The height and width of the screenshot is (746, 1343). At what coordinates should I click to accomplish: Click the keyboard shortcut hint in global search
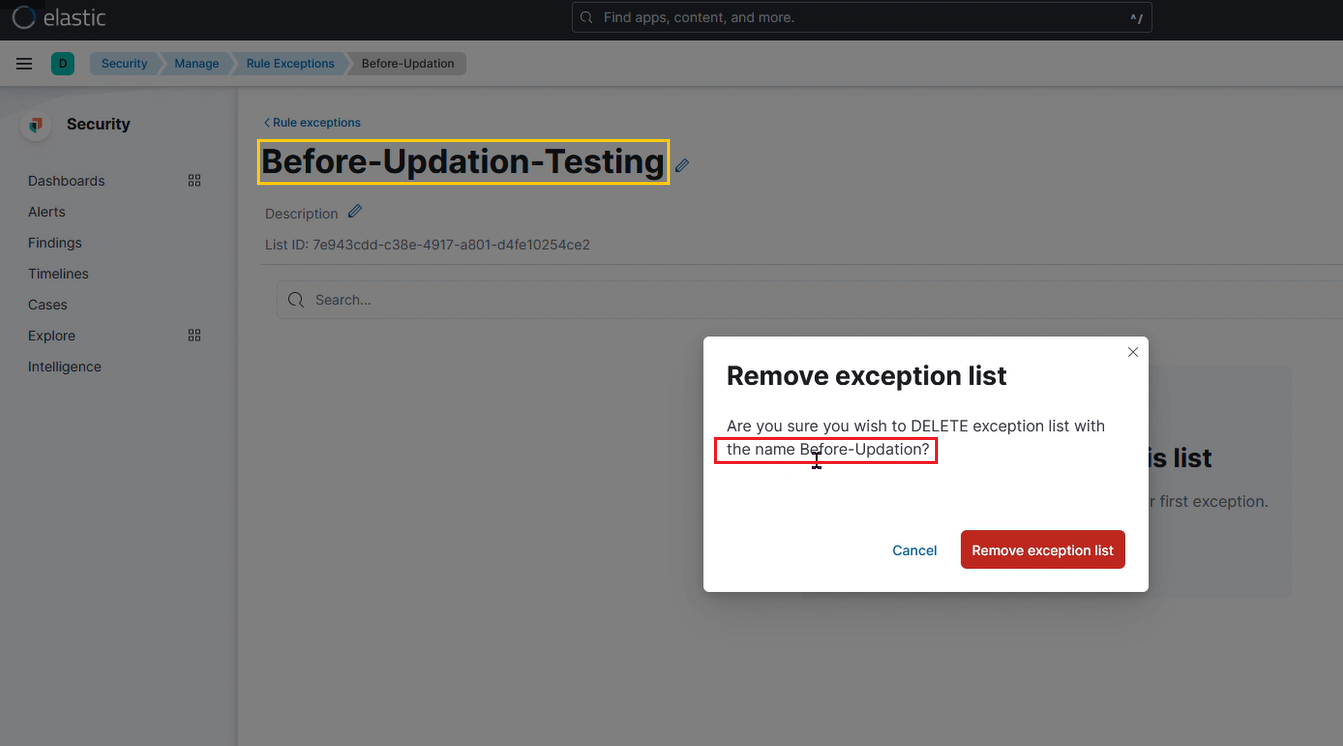point(1136,17)
